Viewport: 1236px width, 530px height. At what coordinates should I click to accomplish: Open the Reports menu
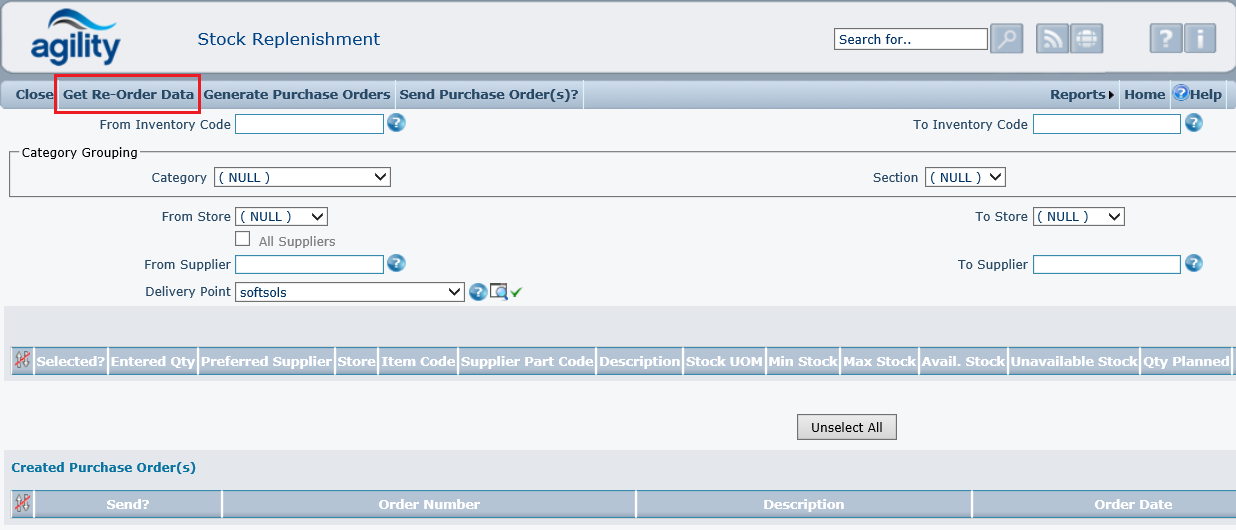point(1081,94)
